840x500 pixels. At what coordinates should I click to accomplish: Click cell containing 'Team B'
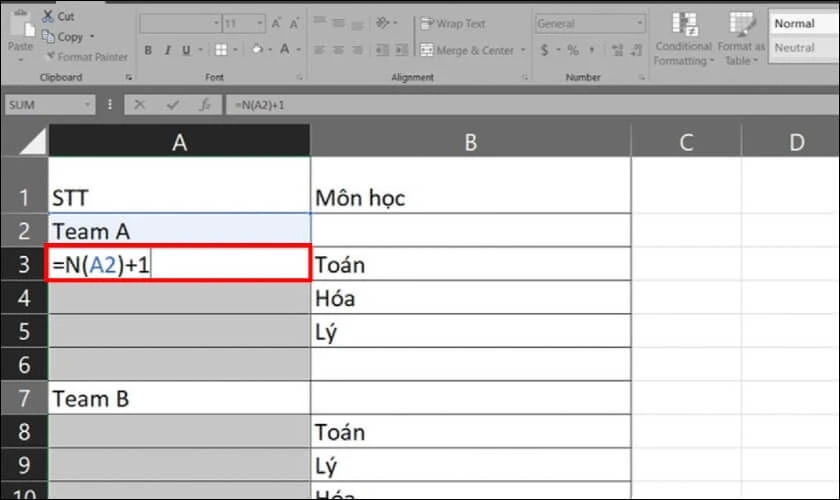tap(179, 398)
